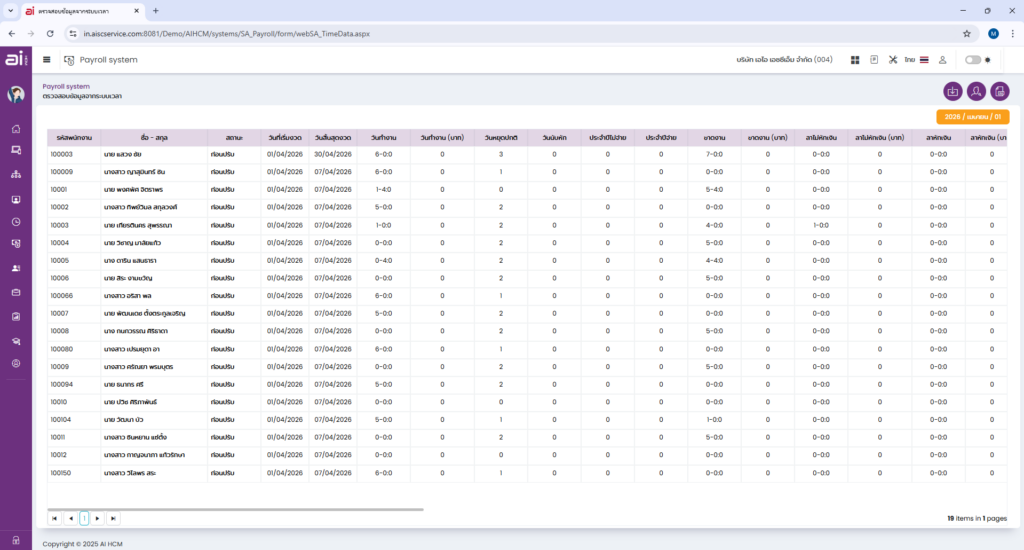Select the row with employee code 100150
The width and height of the screenshot is (1024, 550).
[x=526, y=473]
